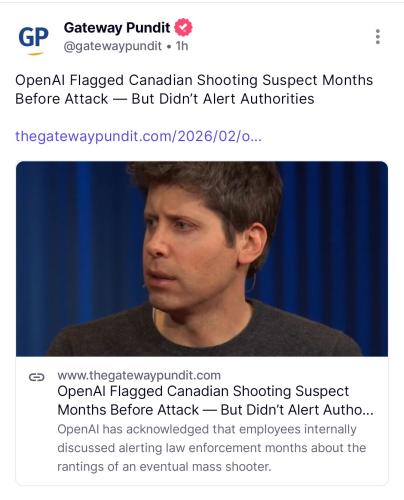Viewport: 404px width, 500px height.
Task: Click the post text 'OpenAI Flagged Canadian Shooting'
Action: coord(137,80)
